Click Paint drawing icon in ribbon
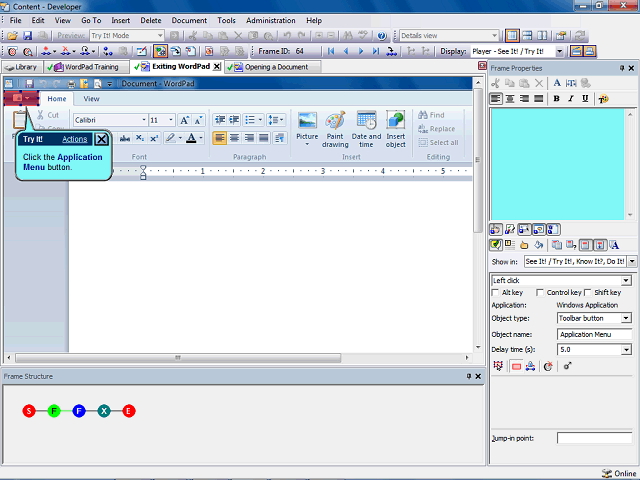The image size is (640, 480). click(335, 129)
